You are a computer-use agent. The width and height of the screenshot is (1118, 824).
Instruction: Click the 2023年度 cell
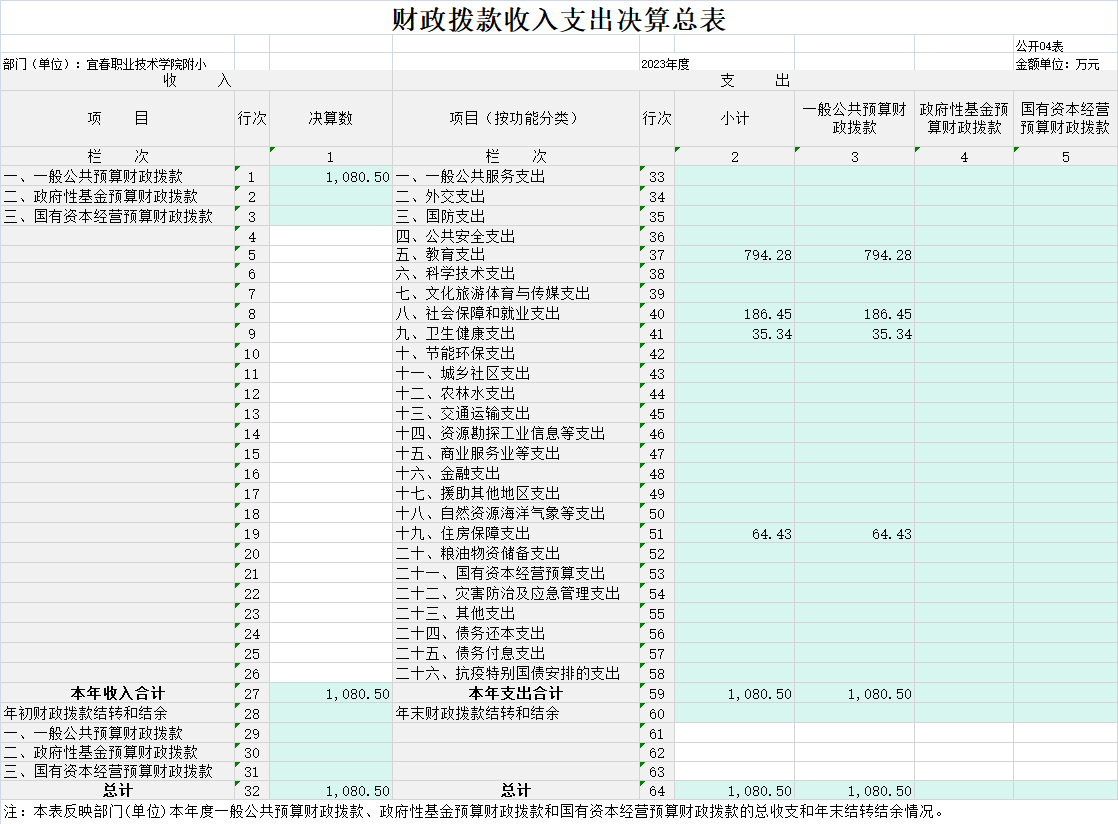(665, 63)
